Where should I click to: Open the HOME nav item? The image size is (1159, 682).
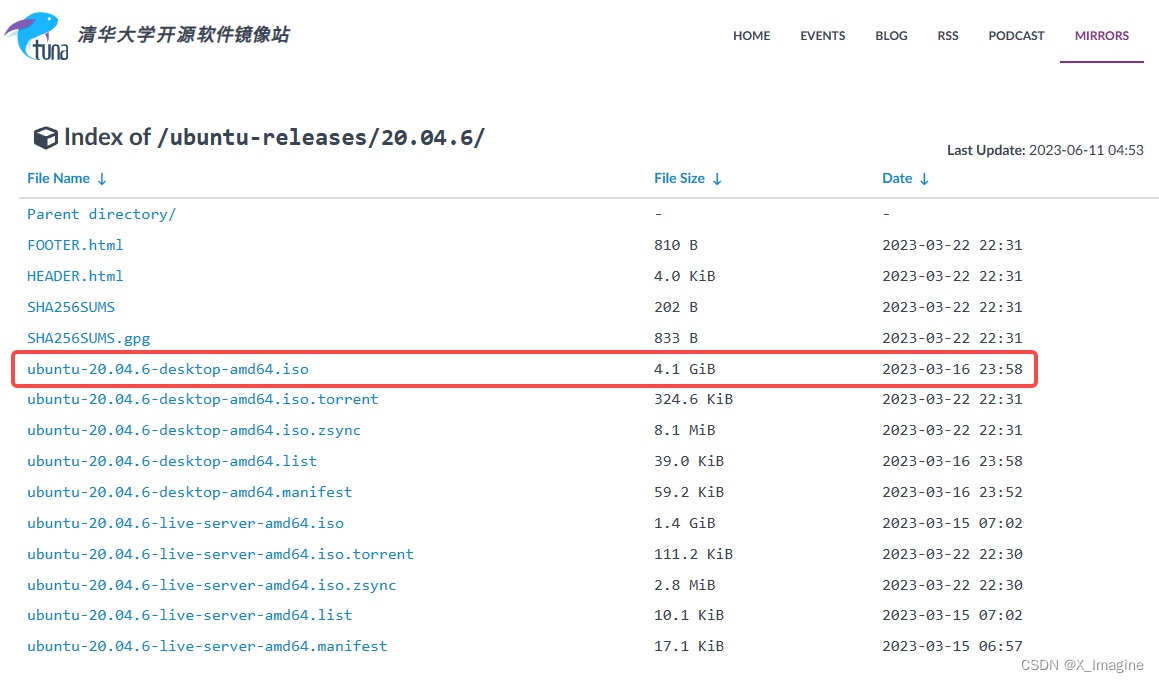(x=751, y=35)
